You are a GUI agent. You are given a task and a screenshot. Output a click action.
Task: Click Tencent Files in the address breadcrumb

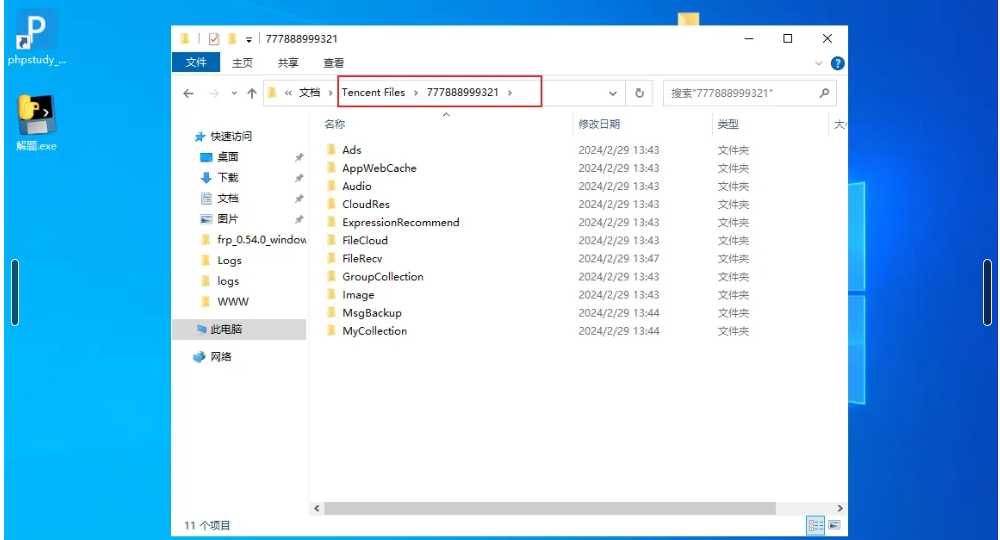pyautogui.click(x=373, y=92)
